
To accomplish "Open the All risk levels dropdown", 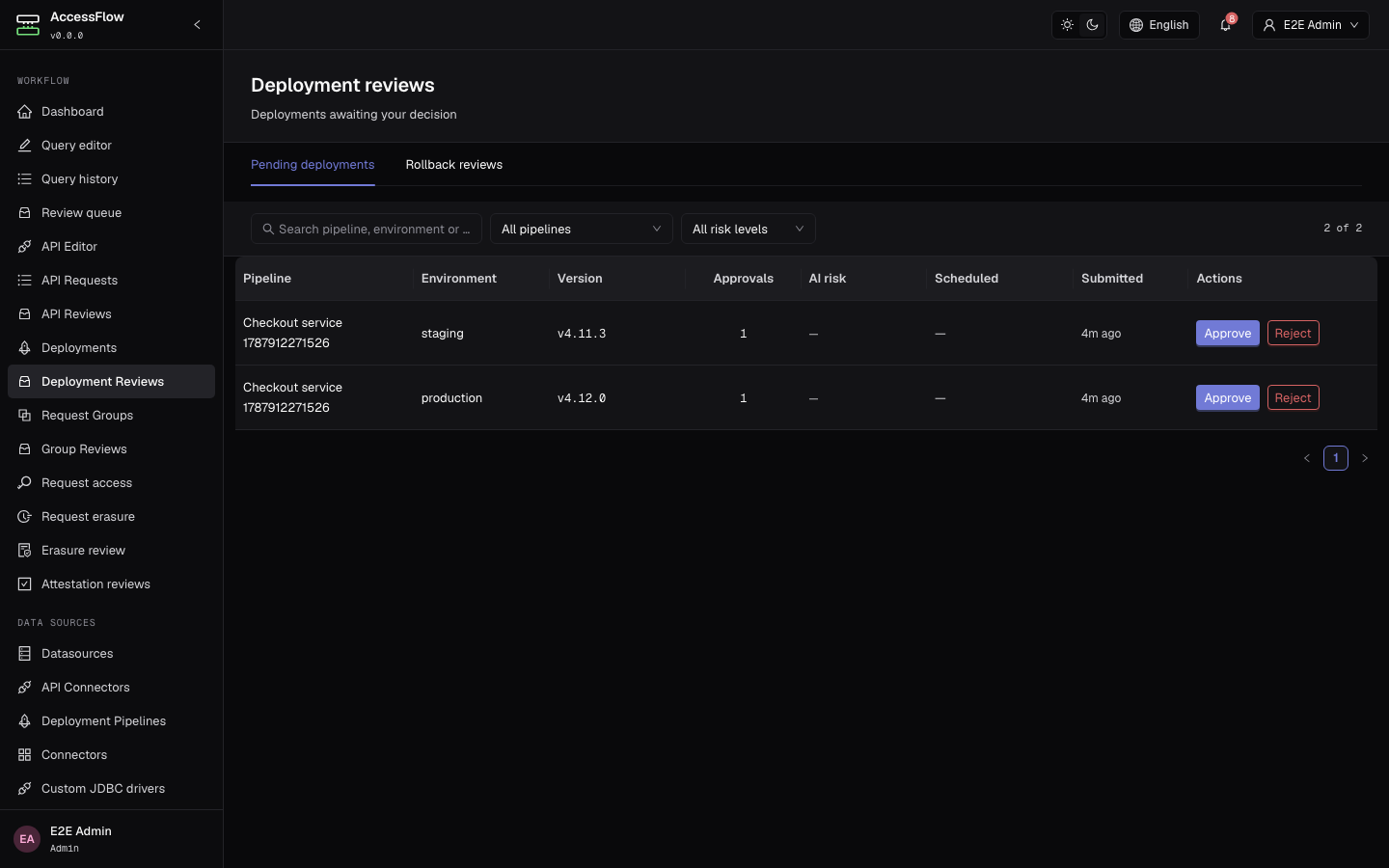I will [x=749, y=229].
